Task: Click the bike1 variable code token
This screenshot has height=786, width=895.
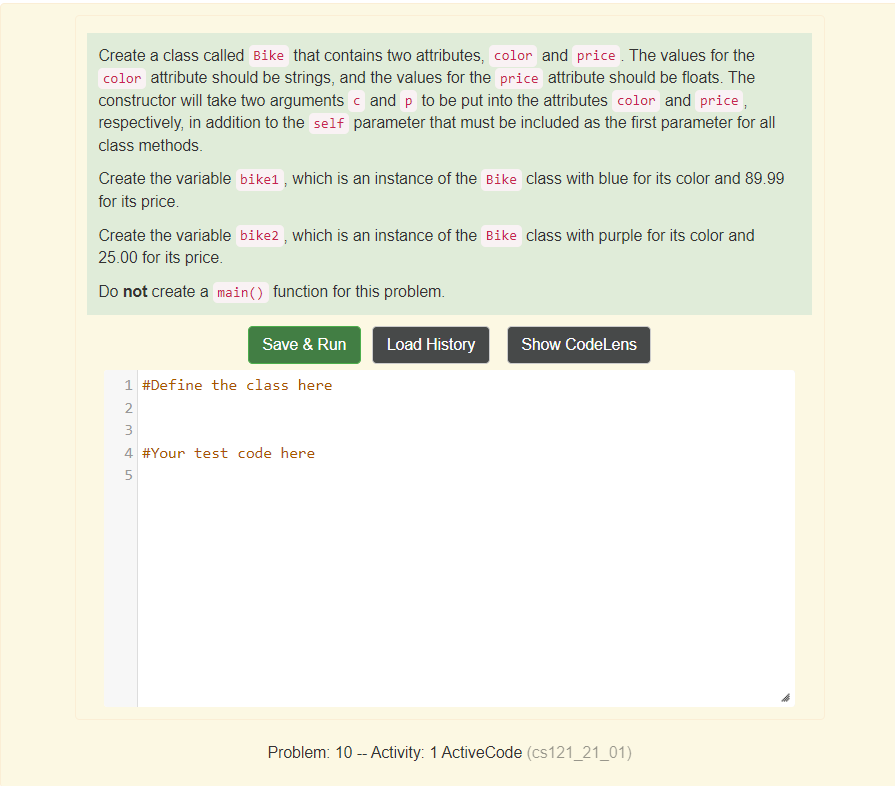Action: point(260,179)
